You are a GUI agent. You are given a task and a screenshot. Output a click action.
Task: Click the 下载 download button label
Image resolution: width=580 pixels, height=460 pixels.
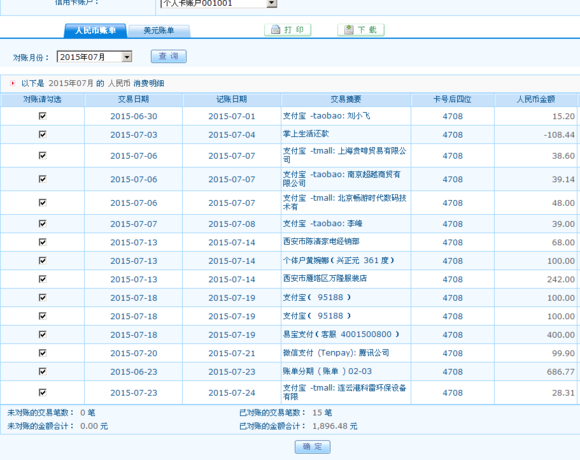tap(367, 30)
